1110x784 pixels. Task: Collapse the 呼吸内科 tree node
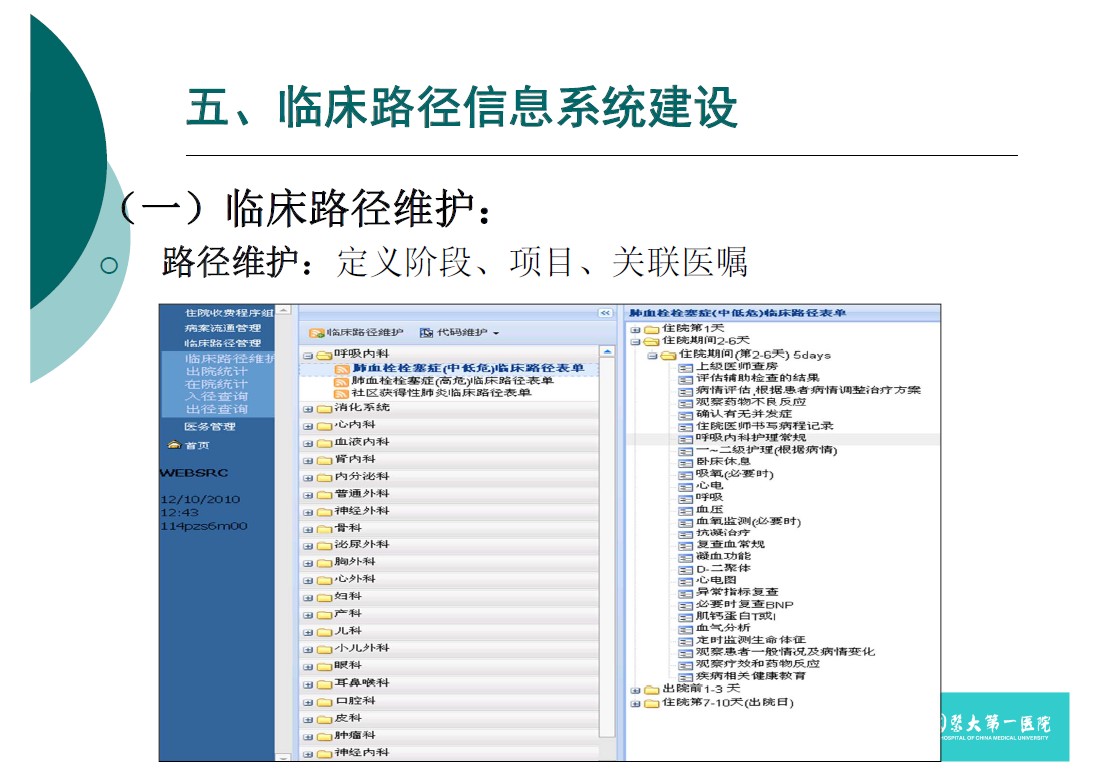pyautogui.click(x=308, y=355)
